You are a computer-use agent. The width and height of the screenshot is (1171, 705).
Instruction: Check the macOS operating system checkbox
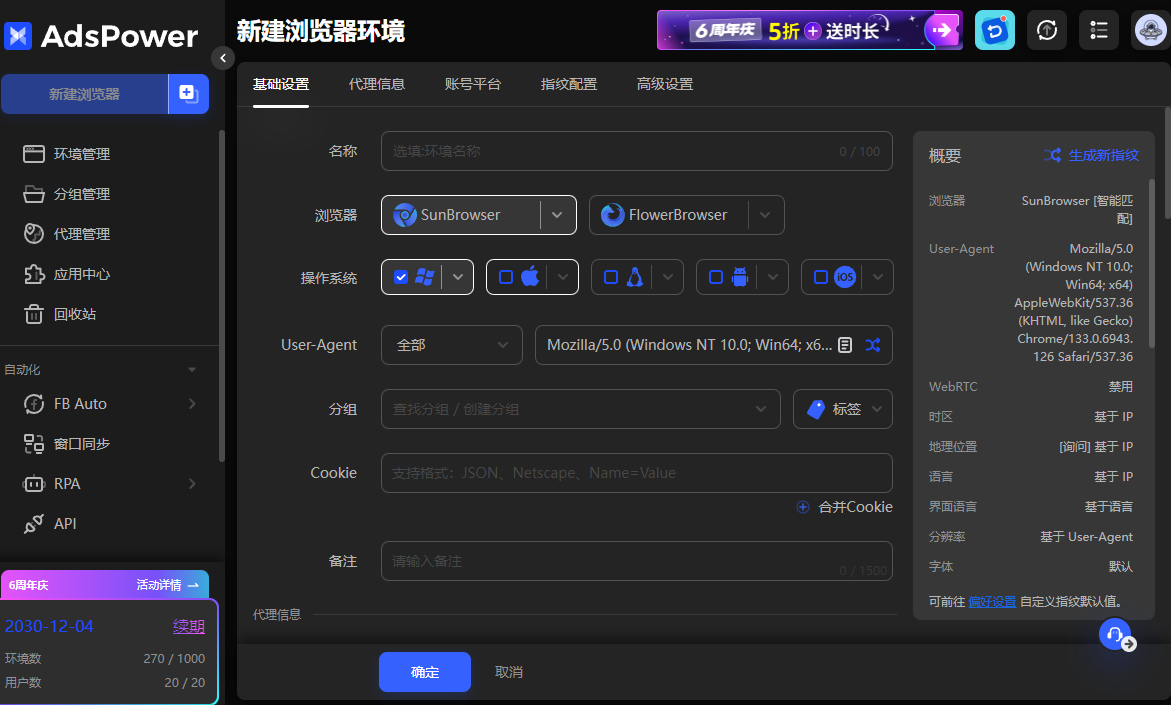pos(506,277)
